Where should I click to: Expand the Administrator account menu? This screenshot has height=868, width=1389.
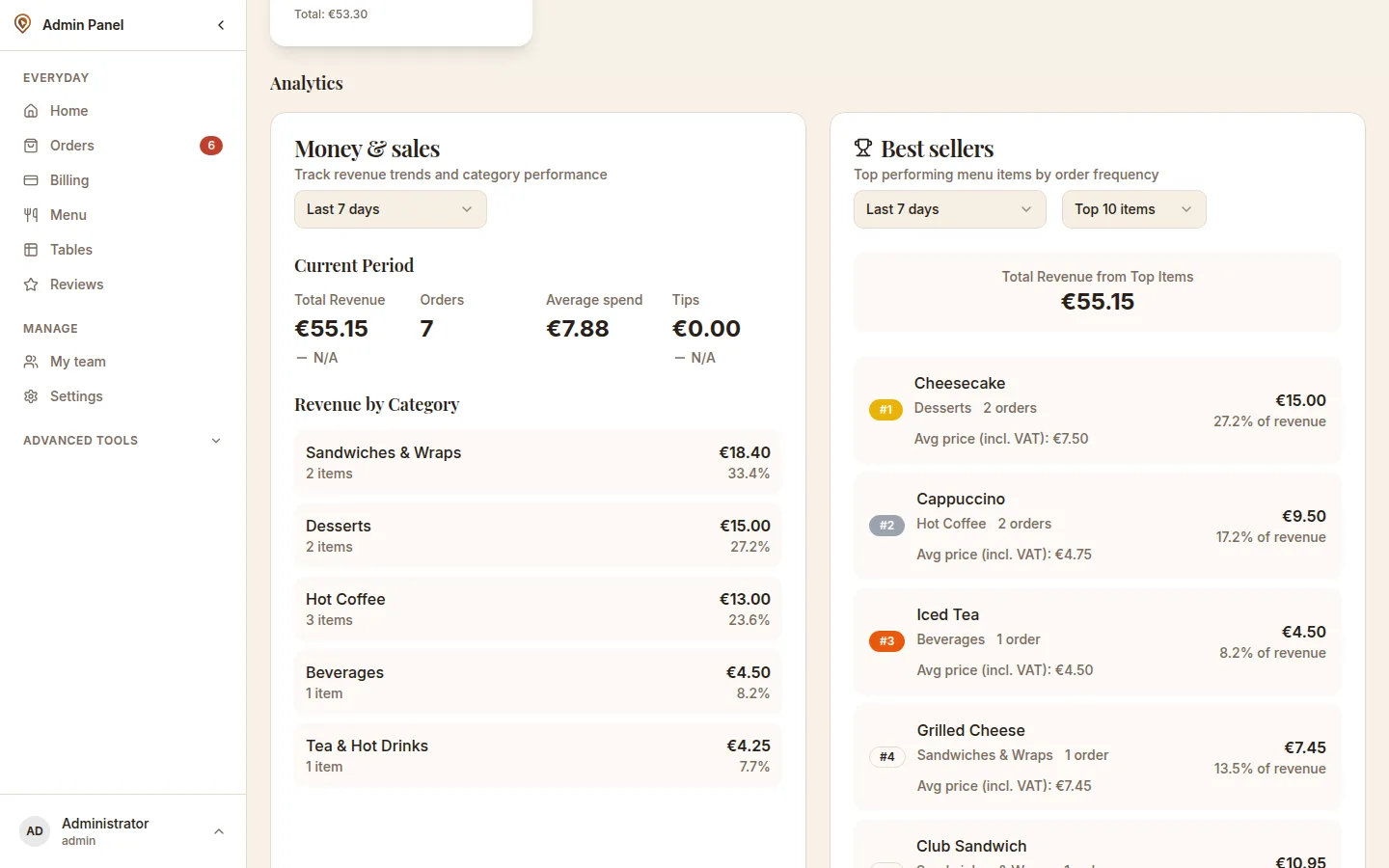pos(123,831)
